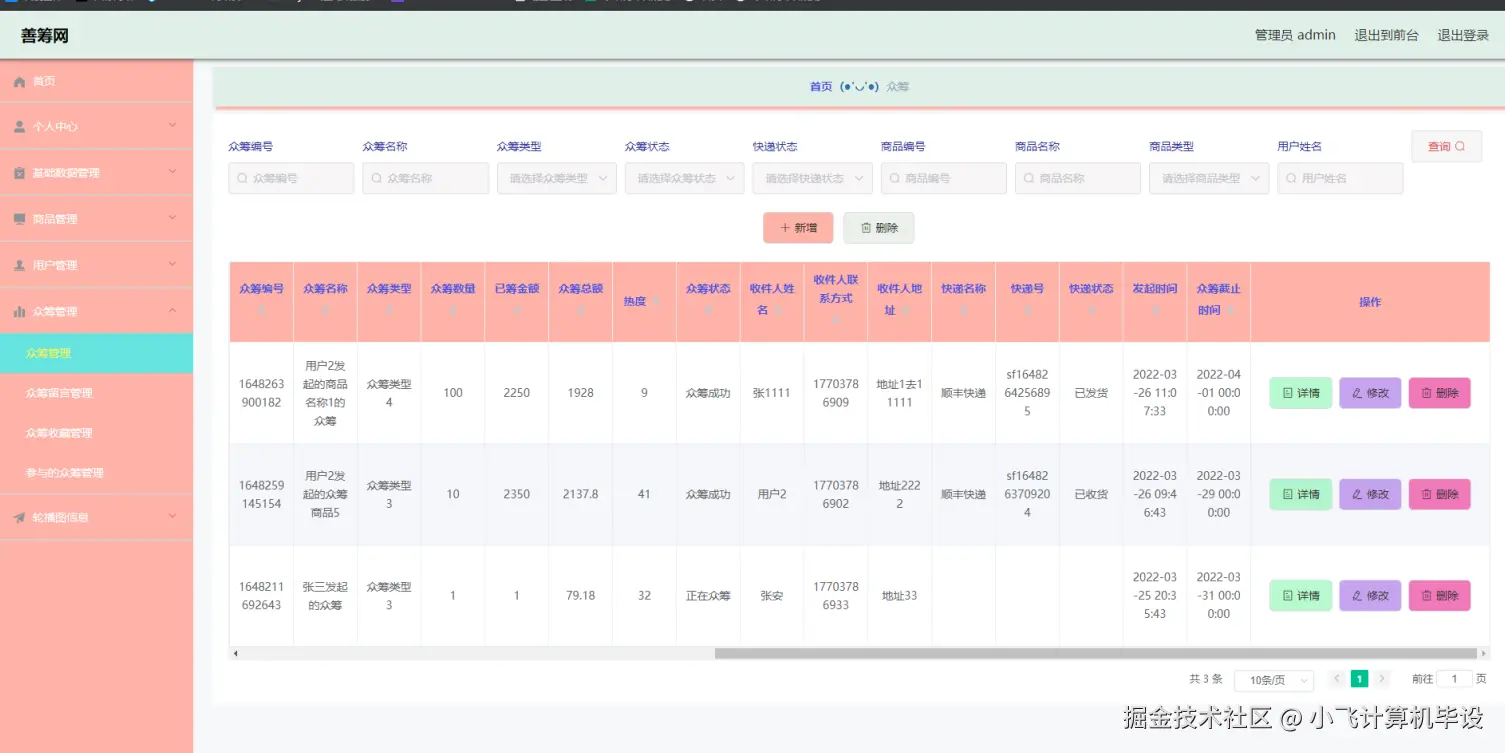Open 众筹留言管理 in the sidebar

96,393
